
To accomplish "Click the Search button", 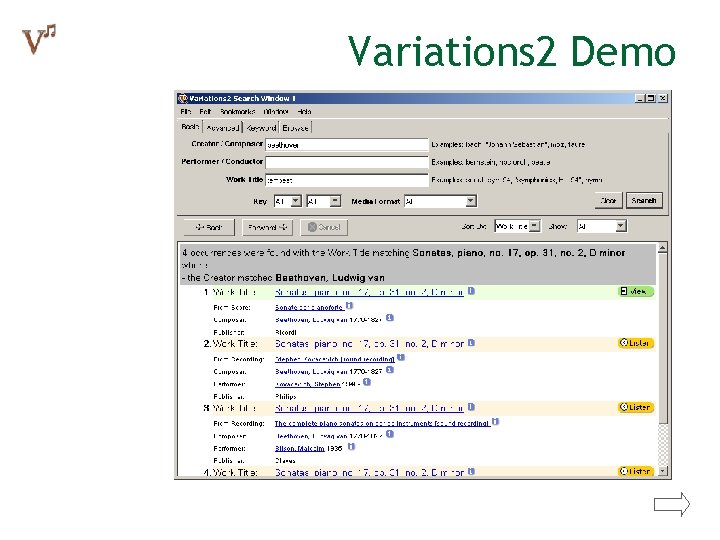I will (x=644, y=201).
